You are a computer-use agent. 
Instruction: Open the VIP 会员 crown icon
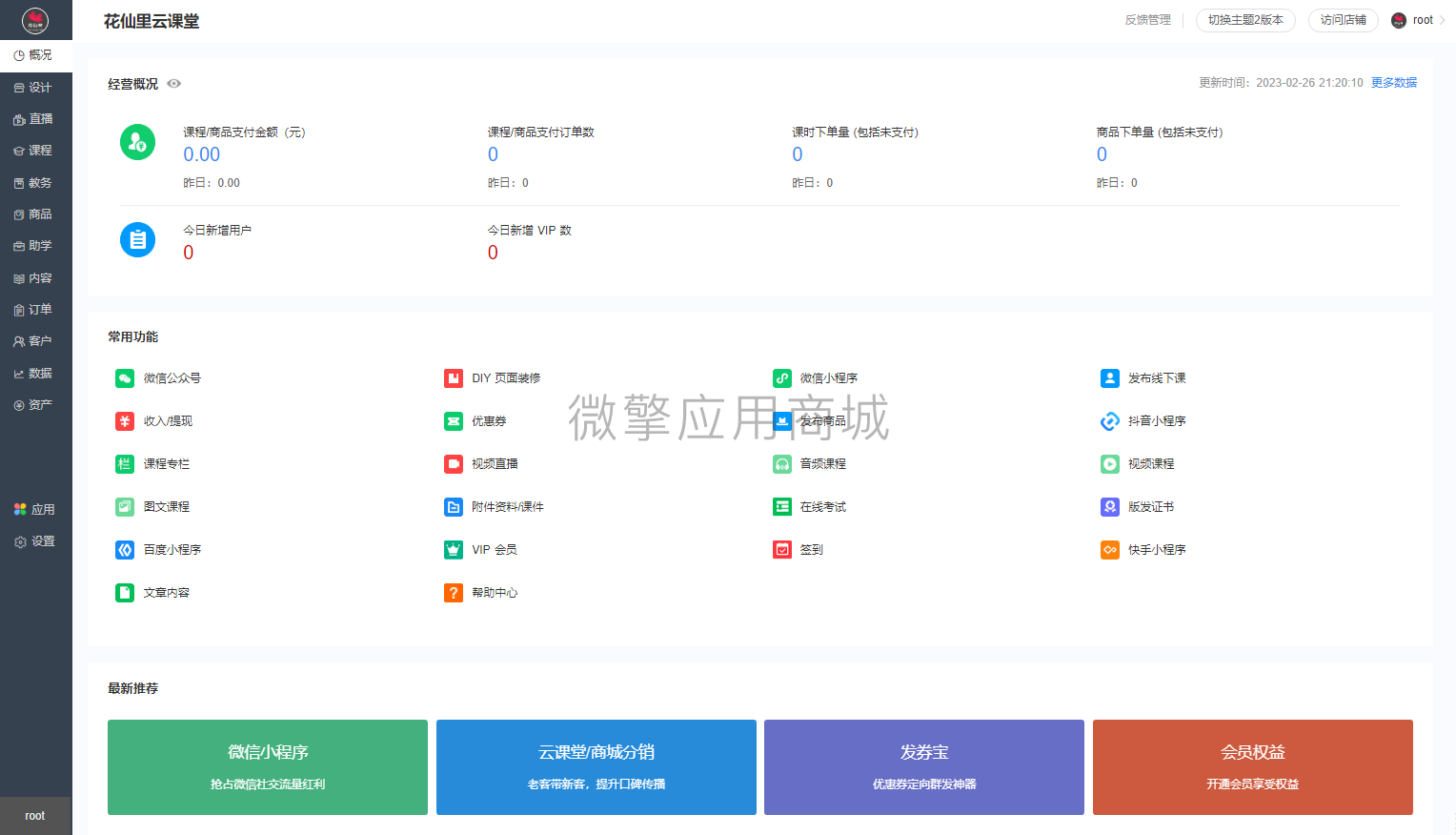pyautogui.click(x=454, y=550)
